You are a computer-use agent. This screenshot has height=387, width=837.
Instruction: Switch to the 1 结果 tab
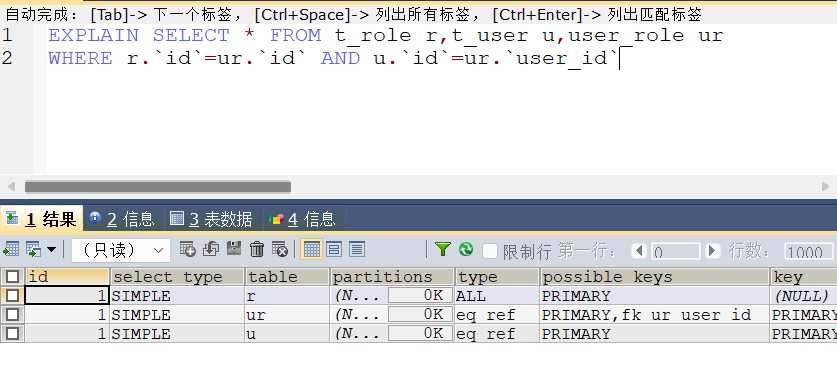[x=42, y=219]
